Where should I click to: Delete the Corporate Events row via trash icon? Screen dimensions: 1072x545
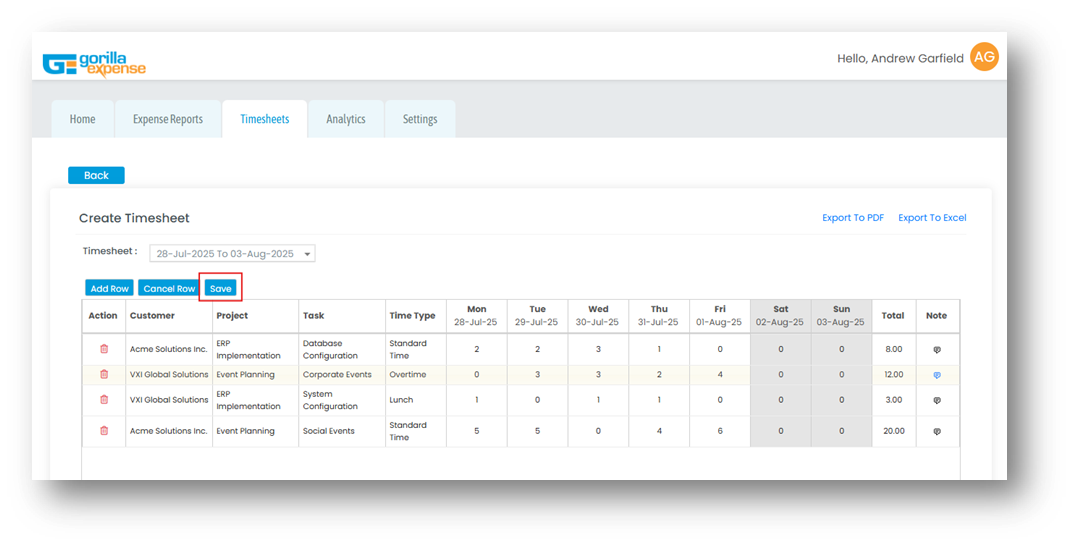point(104,374)
